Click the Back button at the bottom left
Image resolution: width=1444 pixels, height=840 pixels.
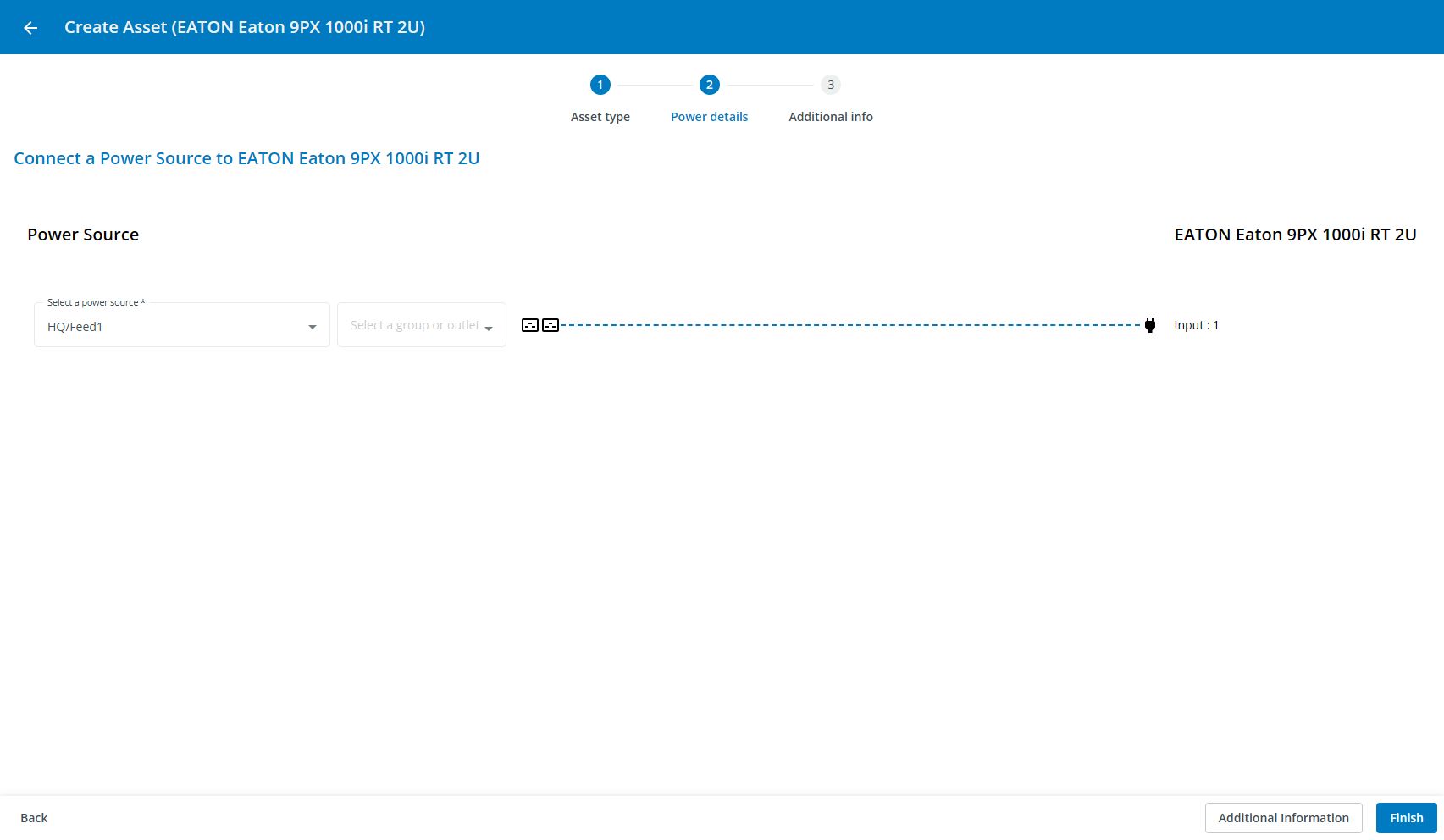point(34,818)
